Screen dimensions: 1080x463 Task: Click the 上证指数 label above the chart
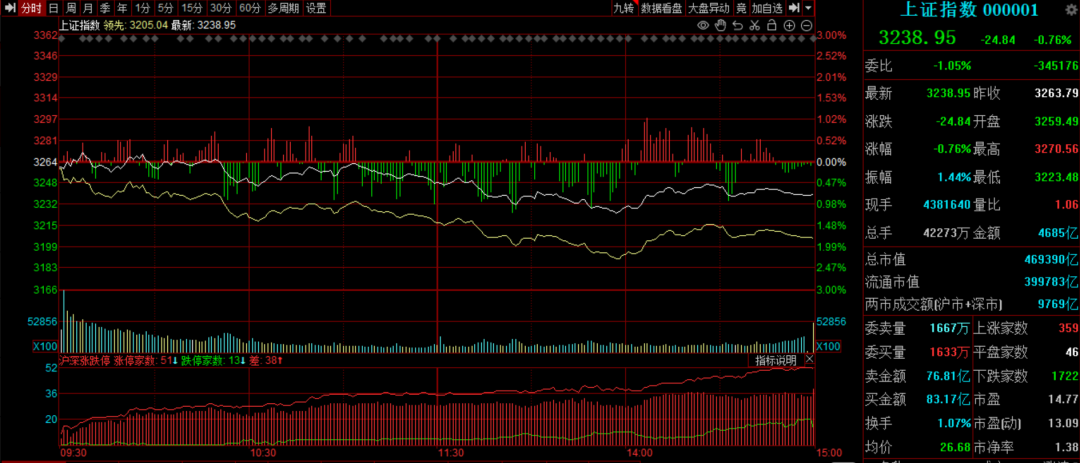point(80,25)
